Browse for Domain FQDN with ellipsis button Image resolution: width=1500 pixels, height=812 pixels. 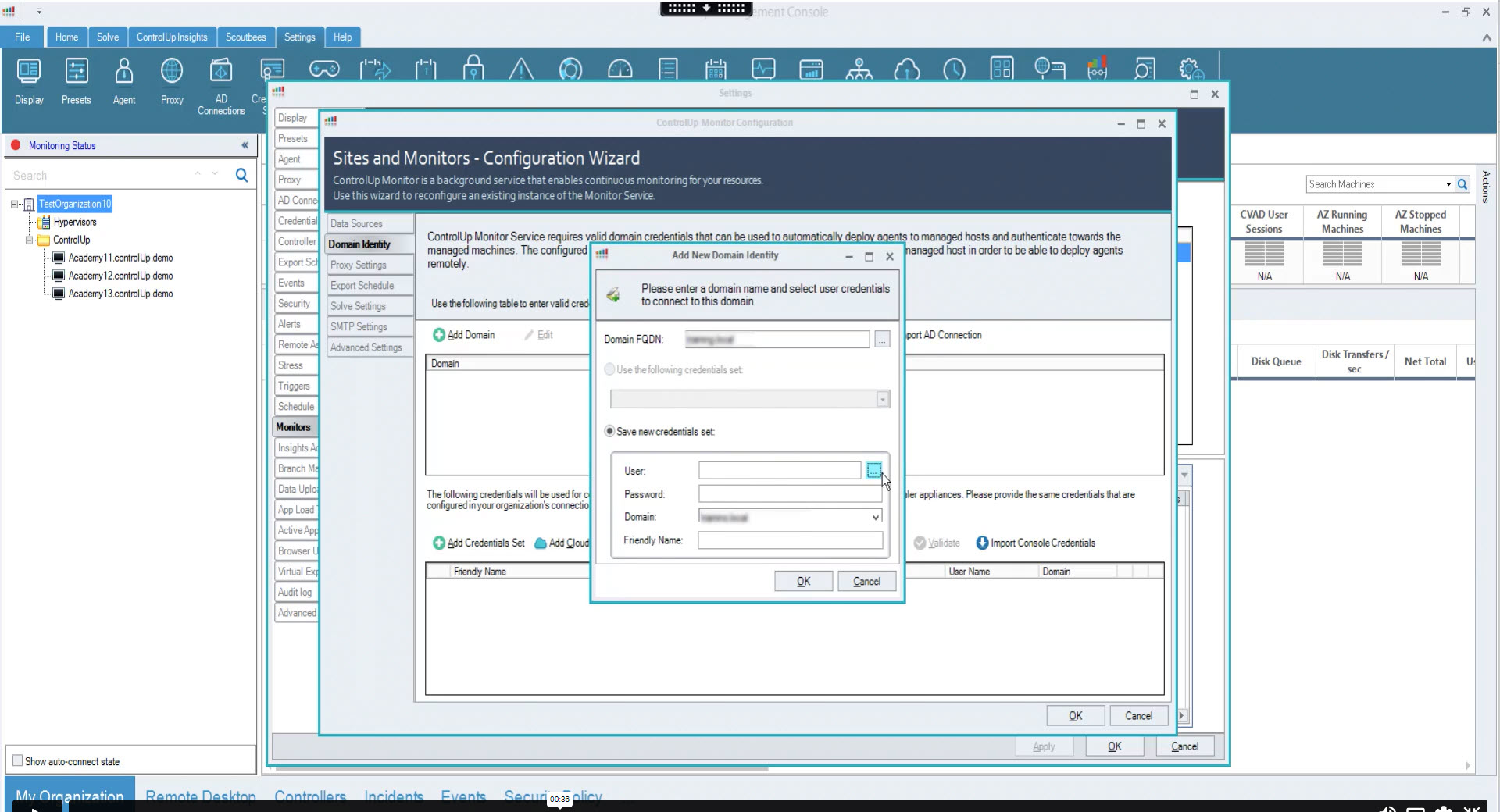pyautogui.click(x=882, y=340)
